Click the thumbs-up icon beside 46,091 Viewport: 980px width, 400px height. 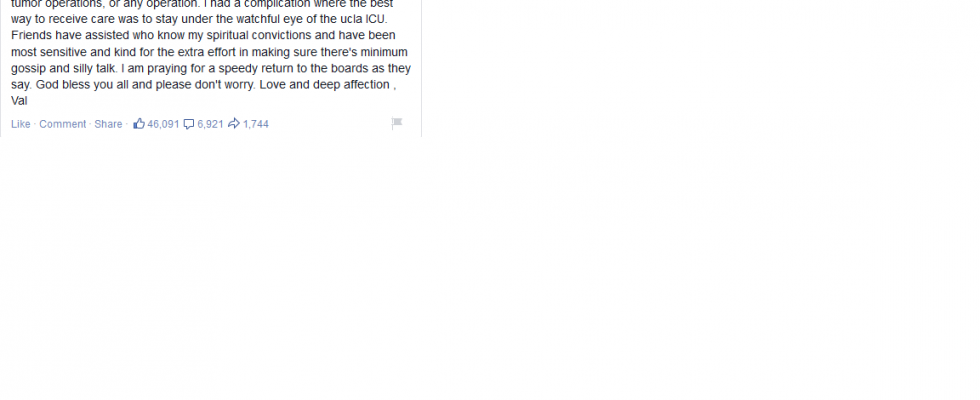click(139, 124)
